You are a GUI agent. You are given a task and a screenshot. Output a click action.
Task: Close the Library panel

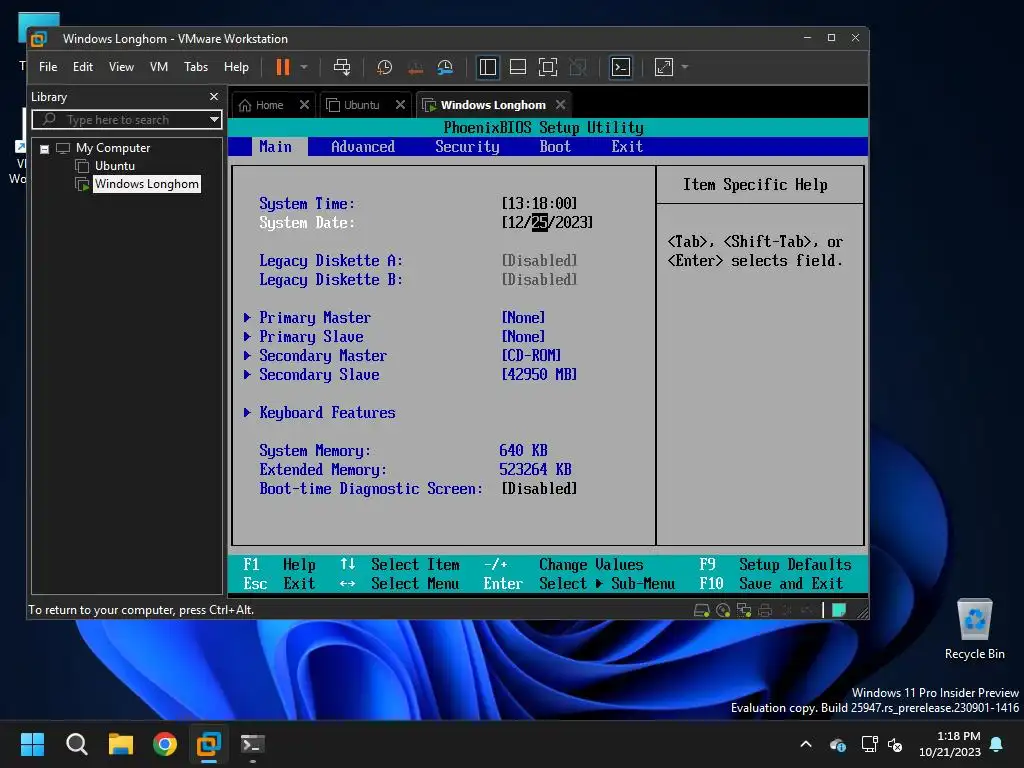click(x=214, y=97)
